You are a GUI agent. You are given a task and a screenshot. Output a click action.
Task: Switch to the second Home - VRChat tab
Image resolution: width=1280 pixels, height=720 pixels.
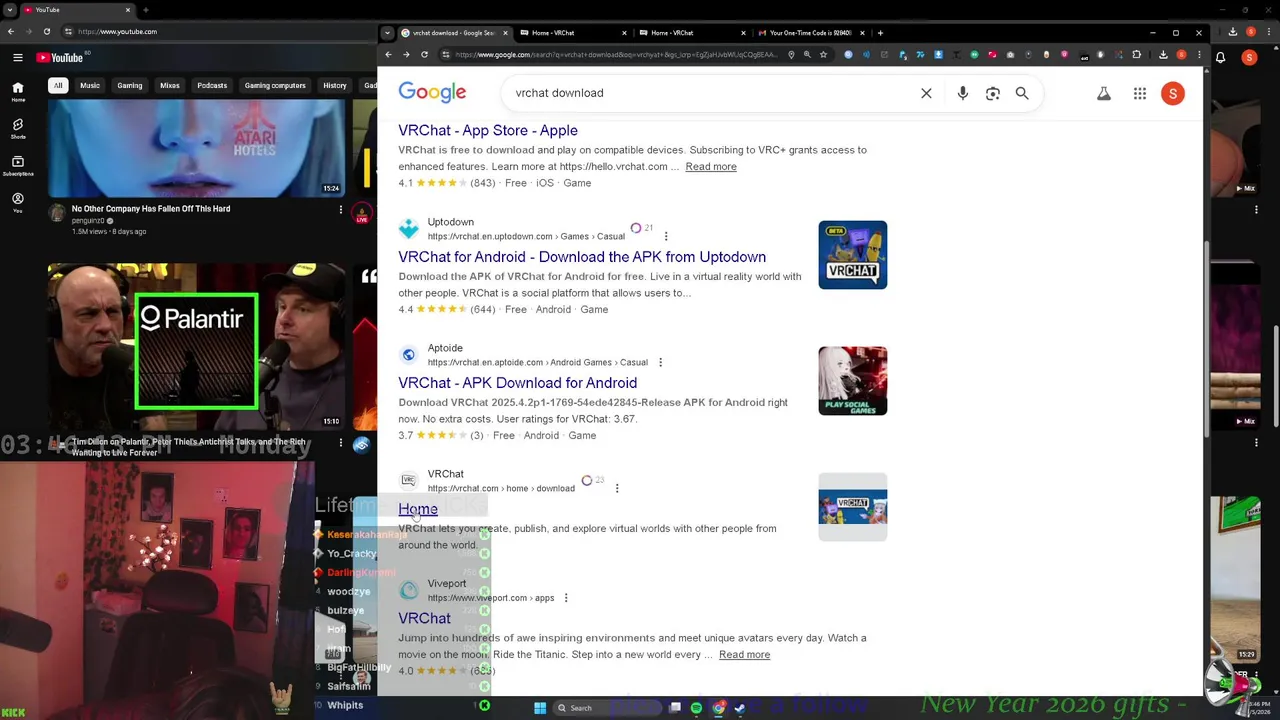tap(693, 33)
